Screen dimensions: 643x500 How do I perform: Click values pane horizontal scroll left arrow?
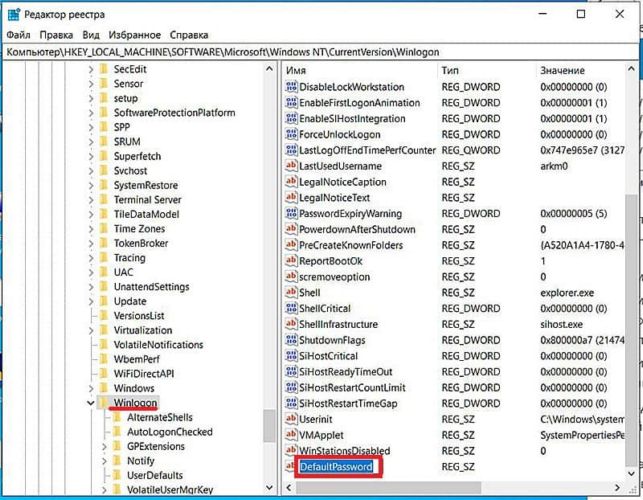tap(289, 488)
